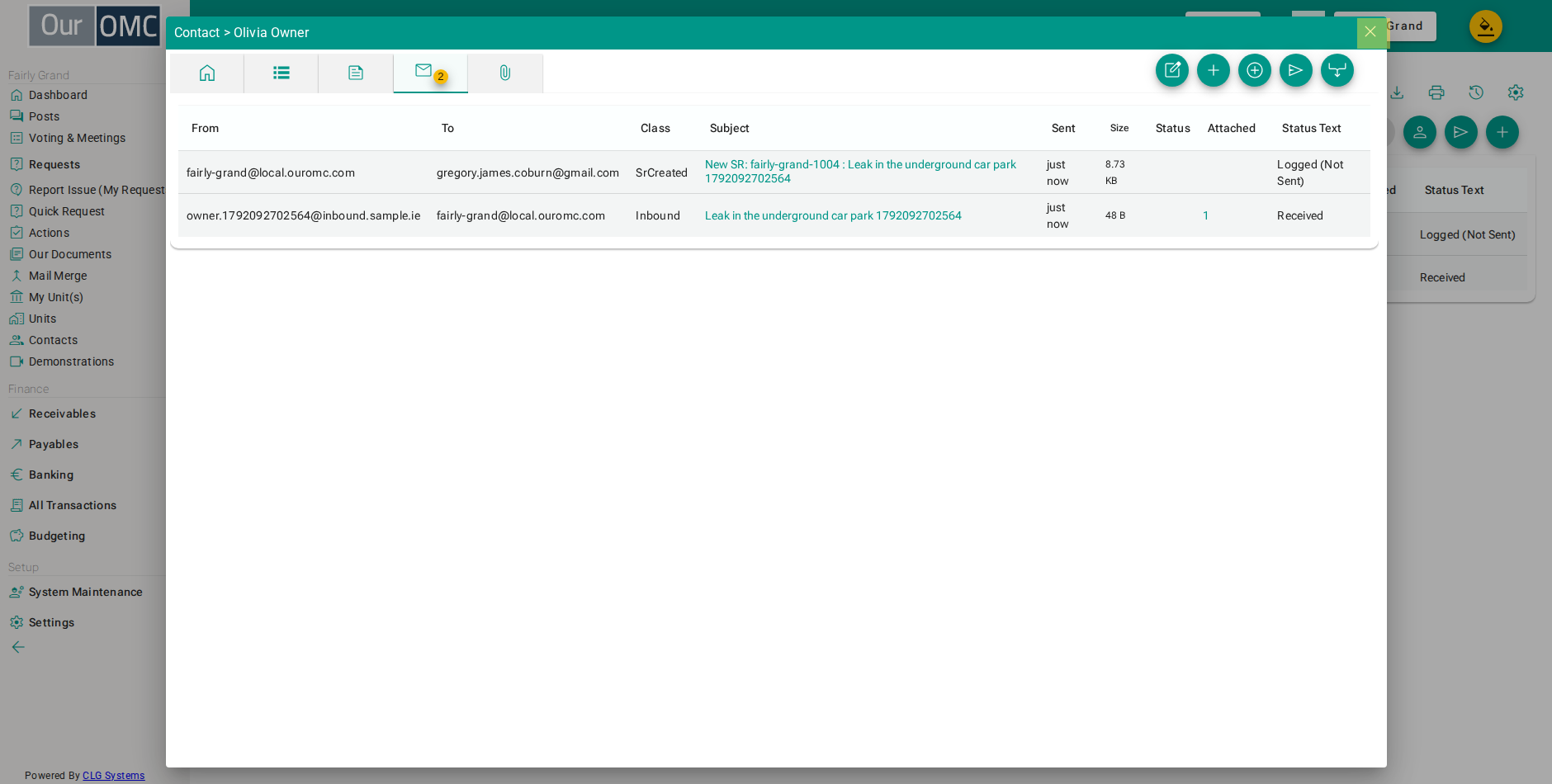The height and width of the screenshot is (784, 1552).
Task: Open Quick Request in sidebar
Action: coord(66,211)
